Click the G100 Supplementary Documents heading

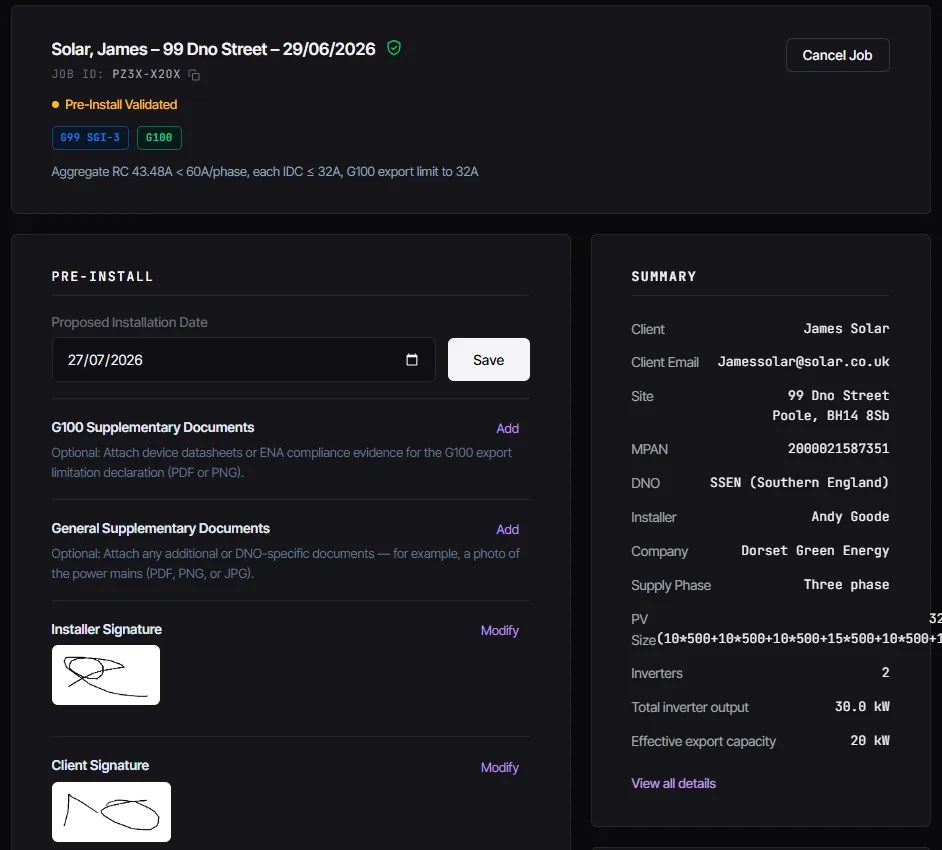153,427
